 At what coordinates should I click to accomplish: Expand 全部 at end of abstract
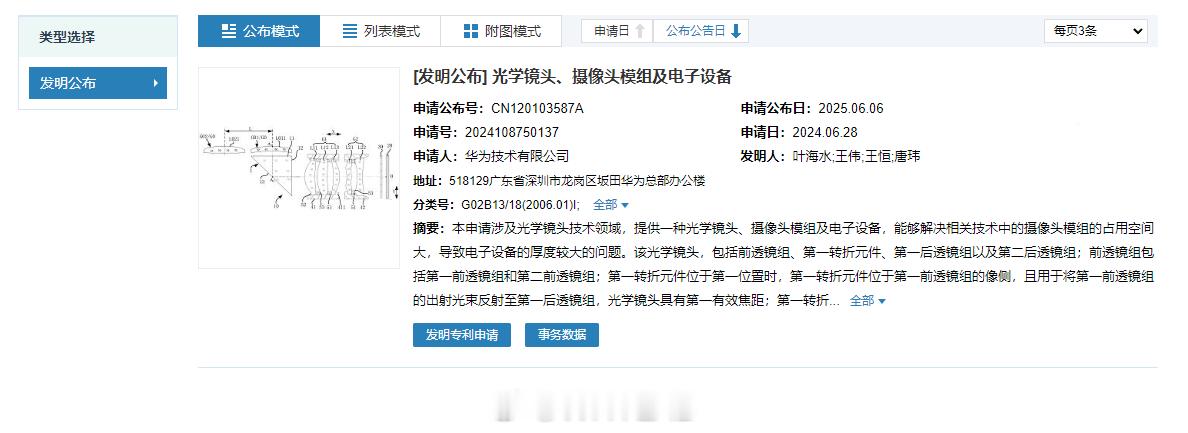click(x=868, y=301)
